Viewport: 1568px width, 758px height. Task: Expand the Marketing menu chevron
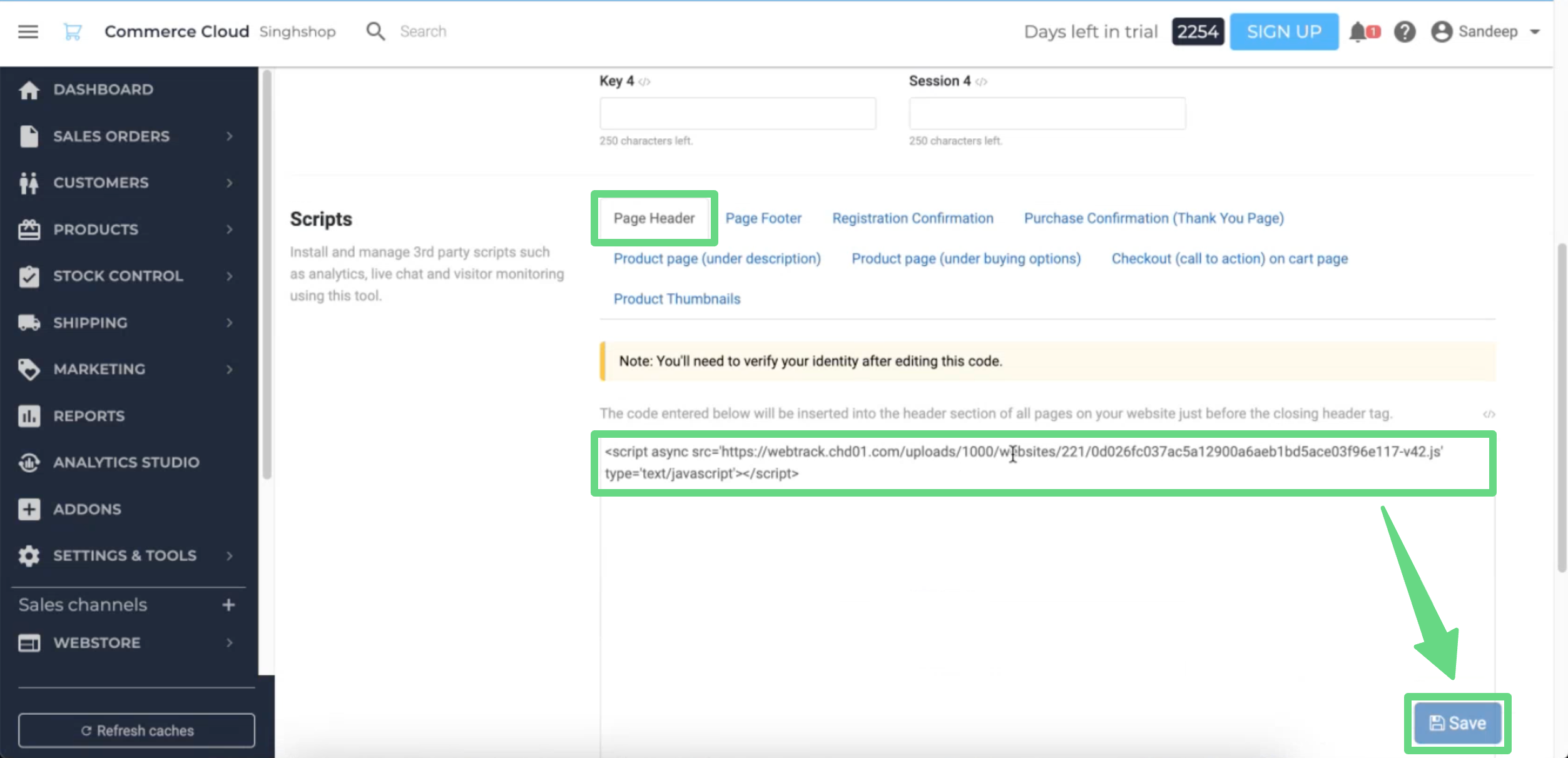point(230,370)
